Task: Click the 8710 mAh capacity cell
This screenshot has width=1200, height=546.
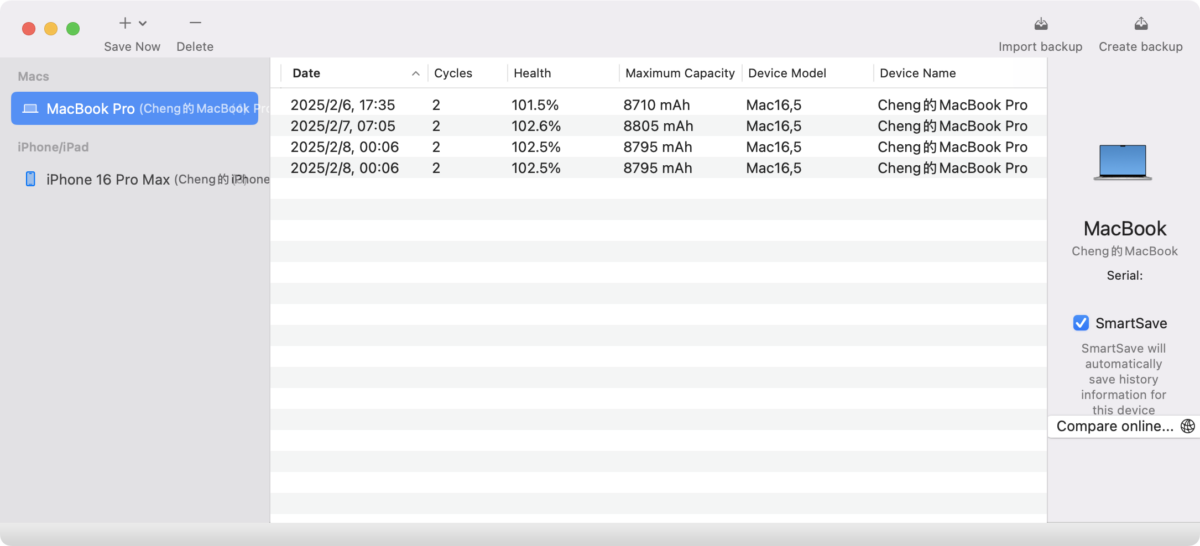Action: (x=657, y=105)
